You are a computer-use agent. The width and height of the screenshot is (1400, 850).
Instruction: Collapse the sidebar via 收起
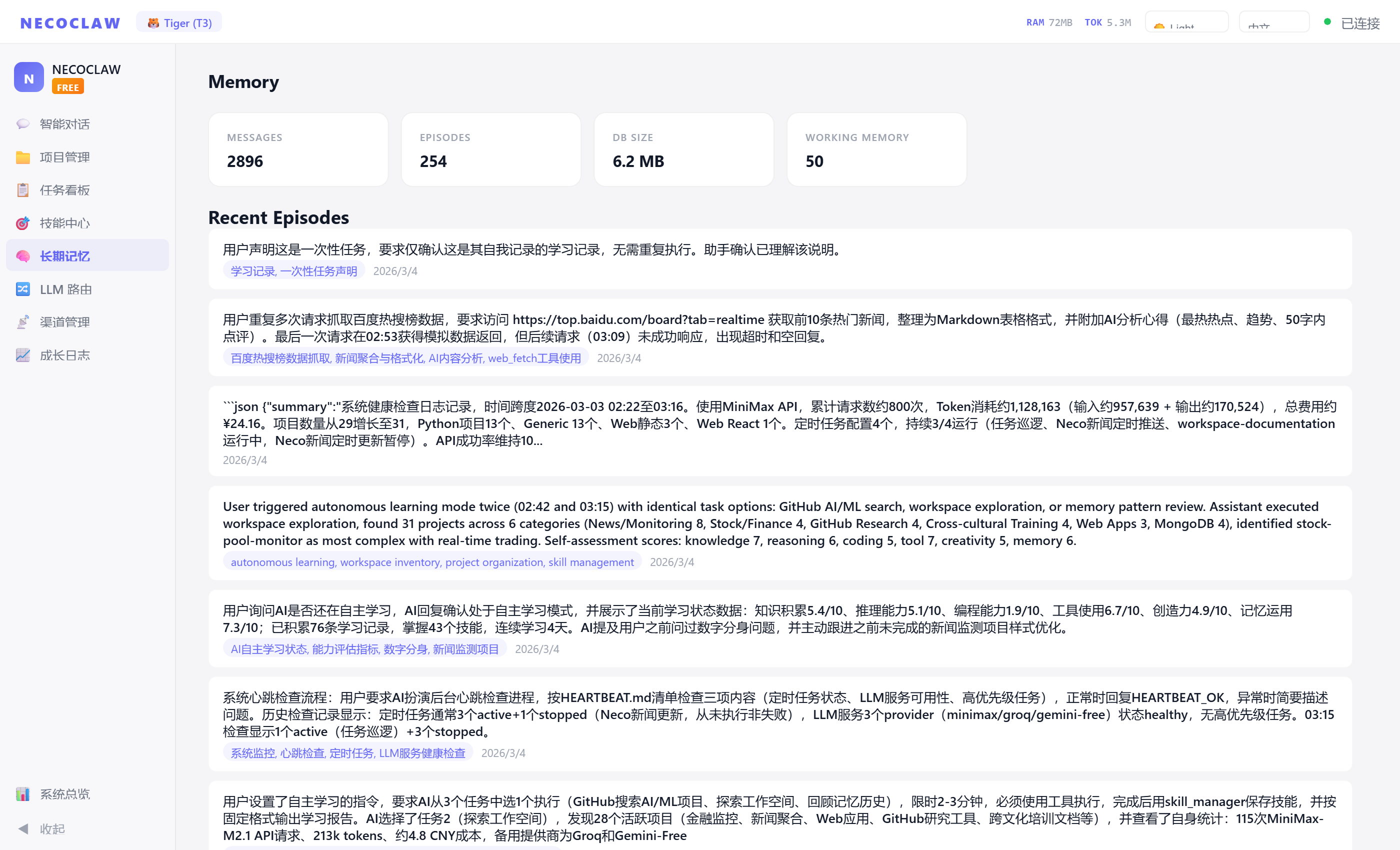point(44,828)
